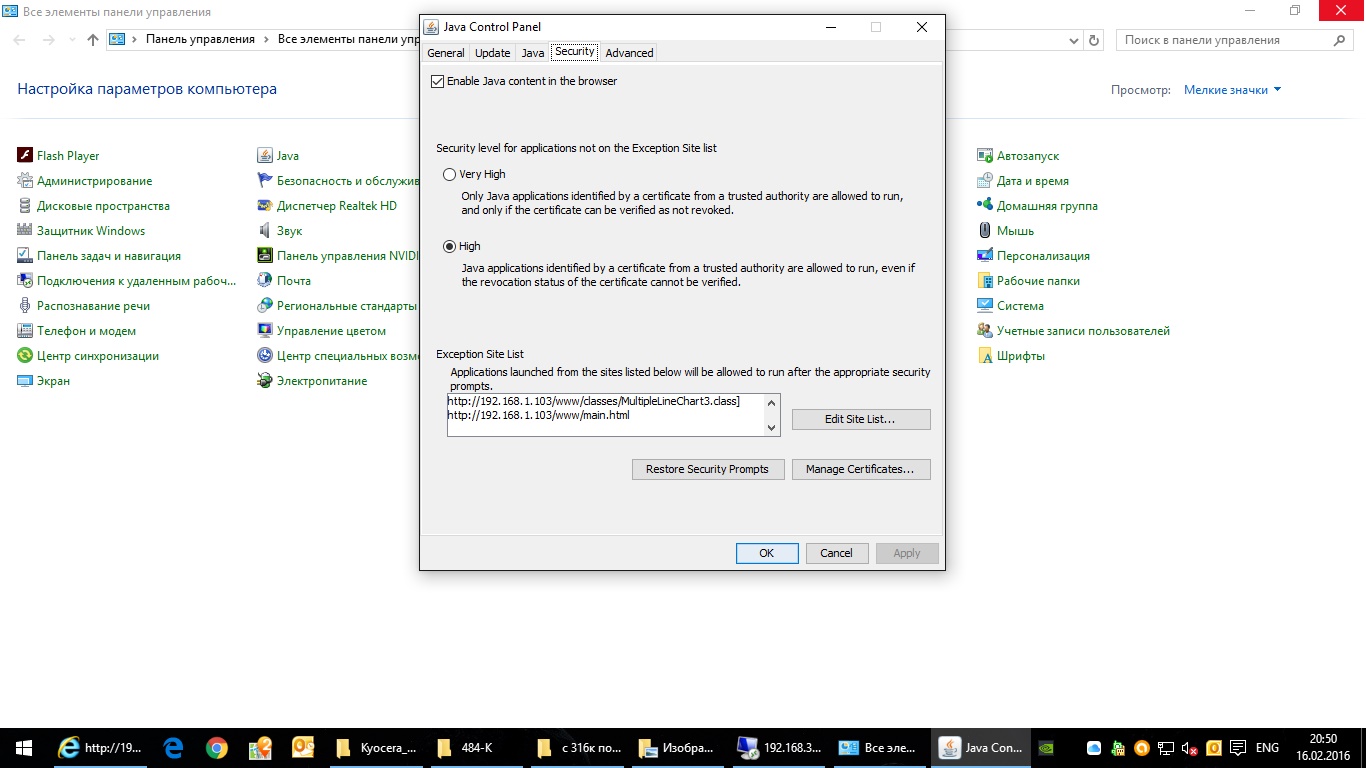1366x768 pixels.
Task: Open Manage Certificates
Action: click(x=861, y=469)
